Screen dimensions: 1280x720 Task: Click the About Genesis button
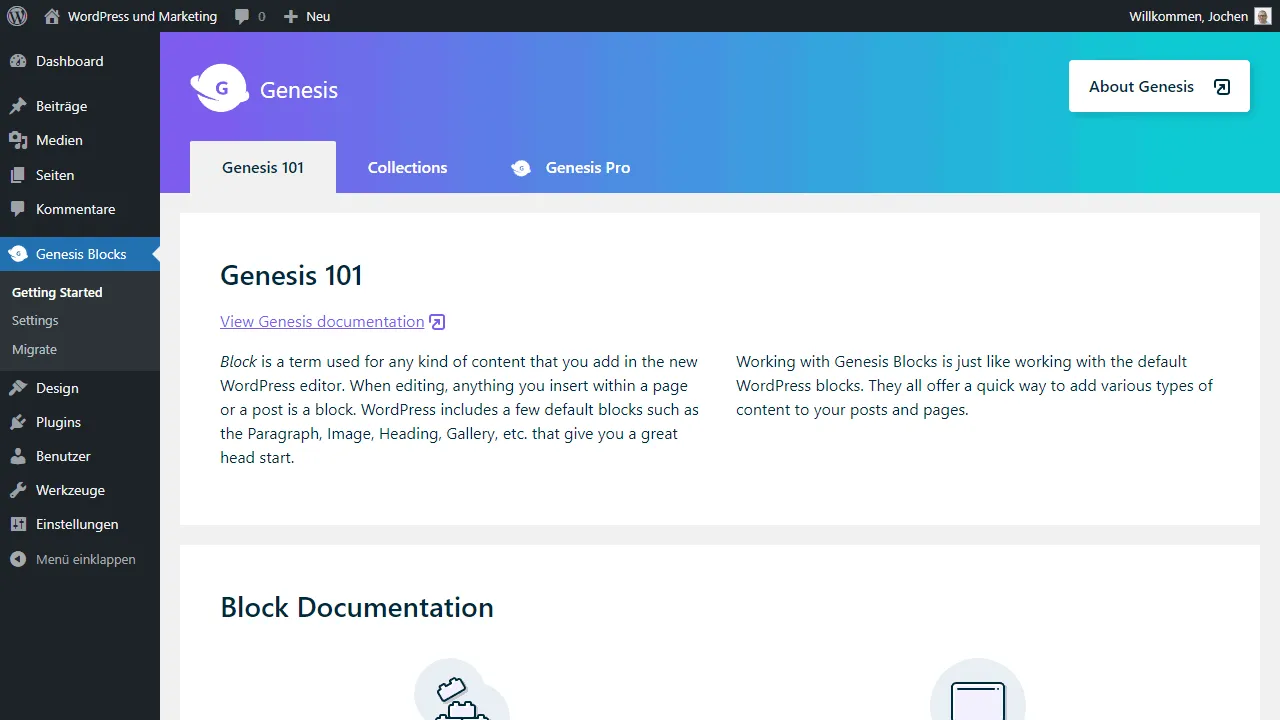(x=1159, y=86)
